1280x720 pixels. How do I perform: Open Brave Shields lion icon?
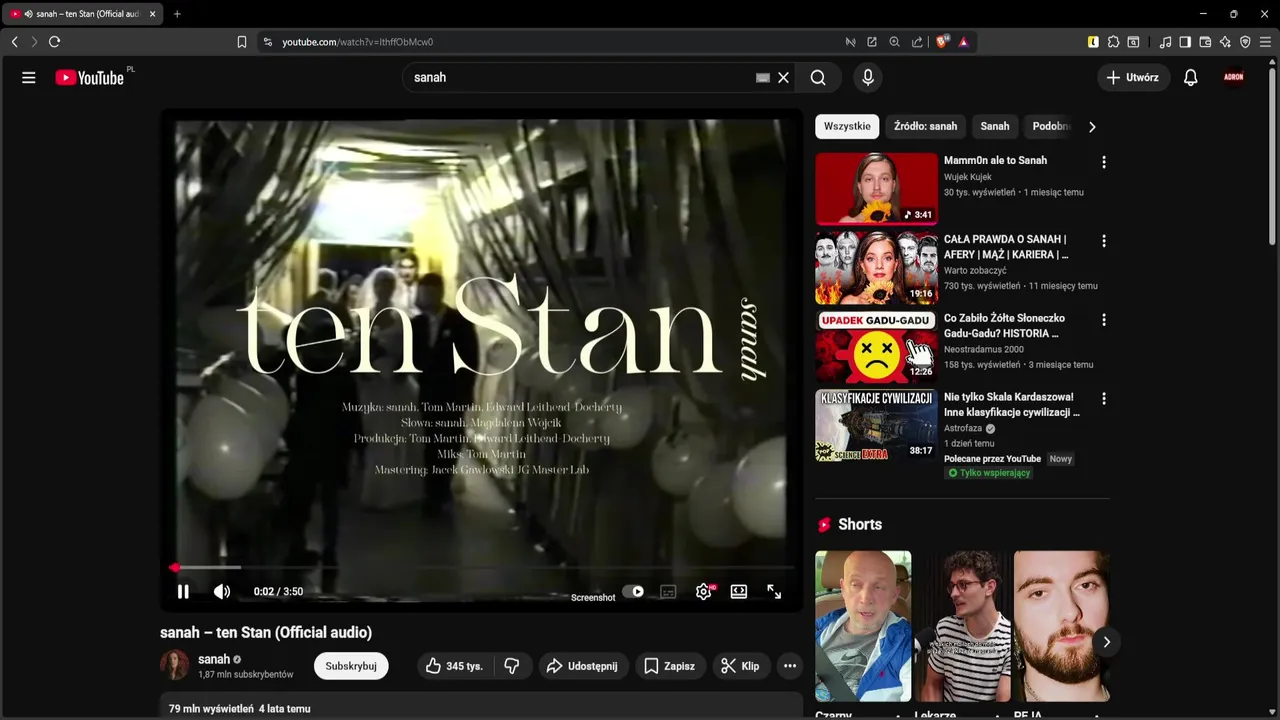(942, 42)
